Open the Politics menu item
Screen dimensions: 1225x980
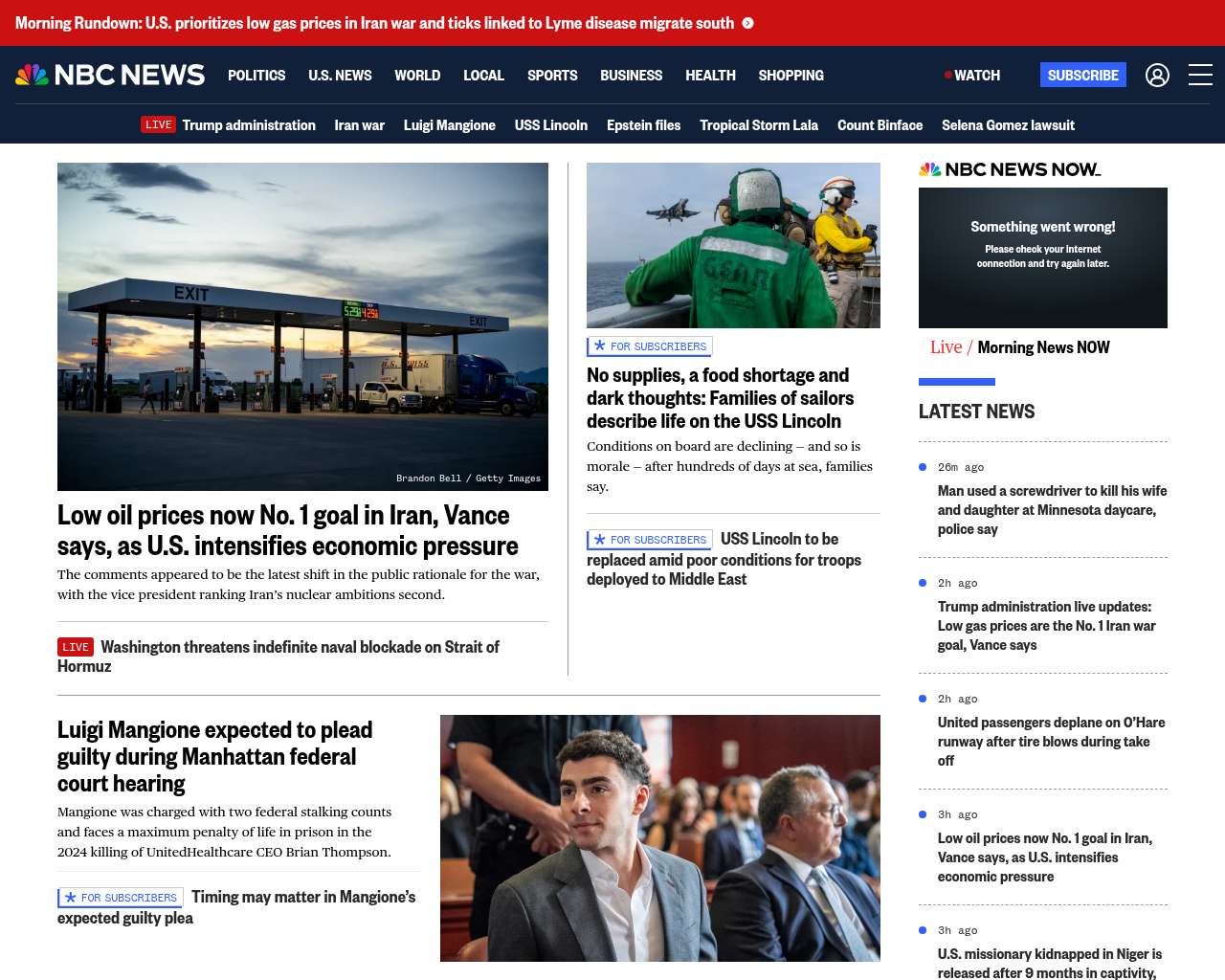point(256,75)
